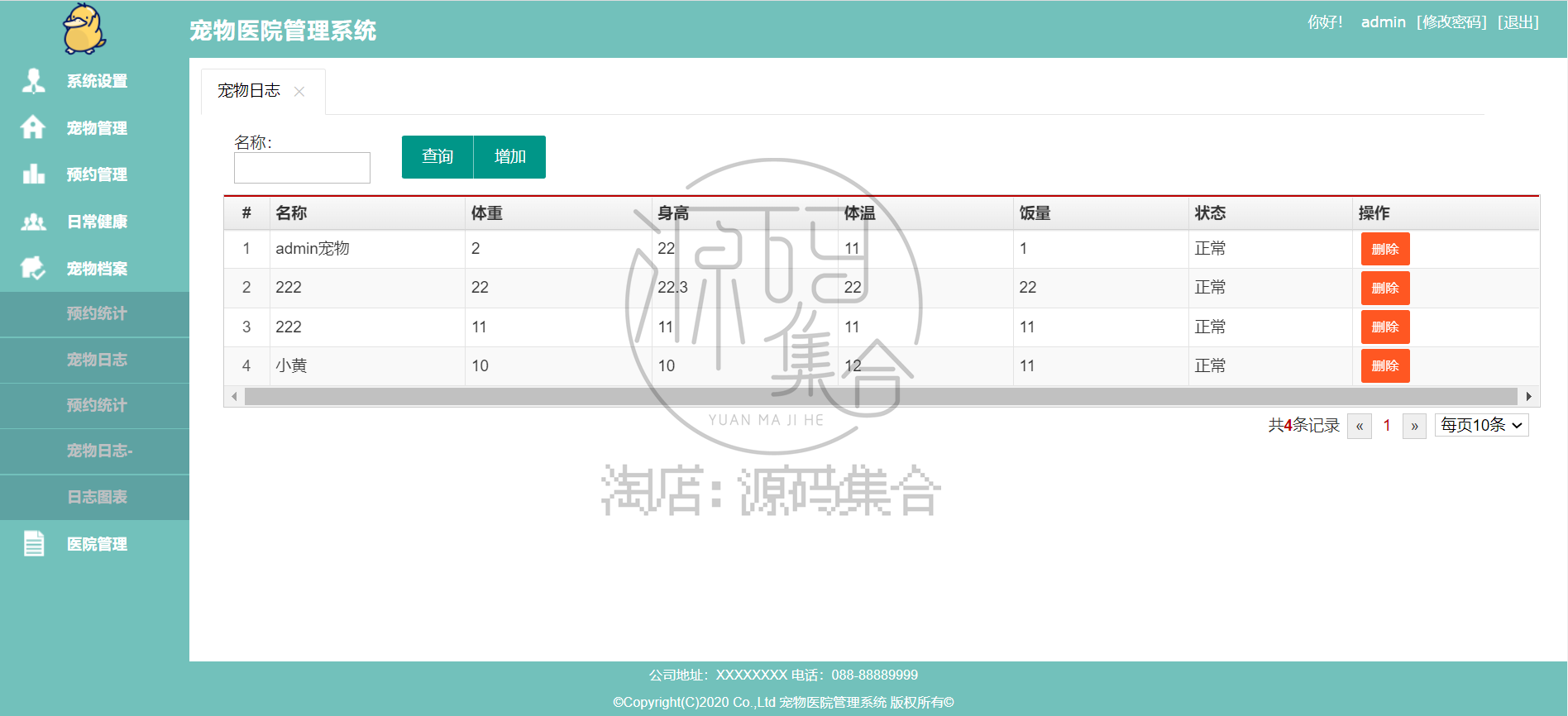
Task: Click the admin username
Action: (1383, 22)
